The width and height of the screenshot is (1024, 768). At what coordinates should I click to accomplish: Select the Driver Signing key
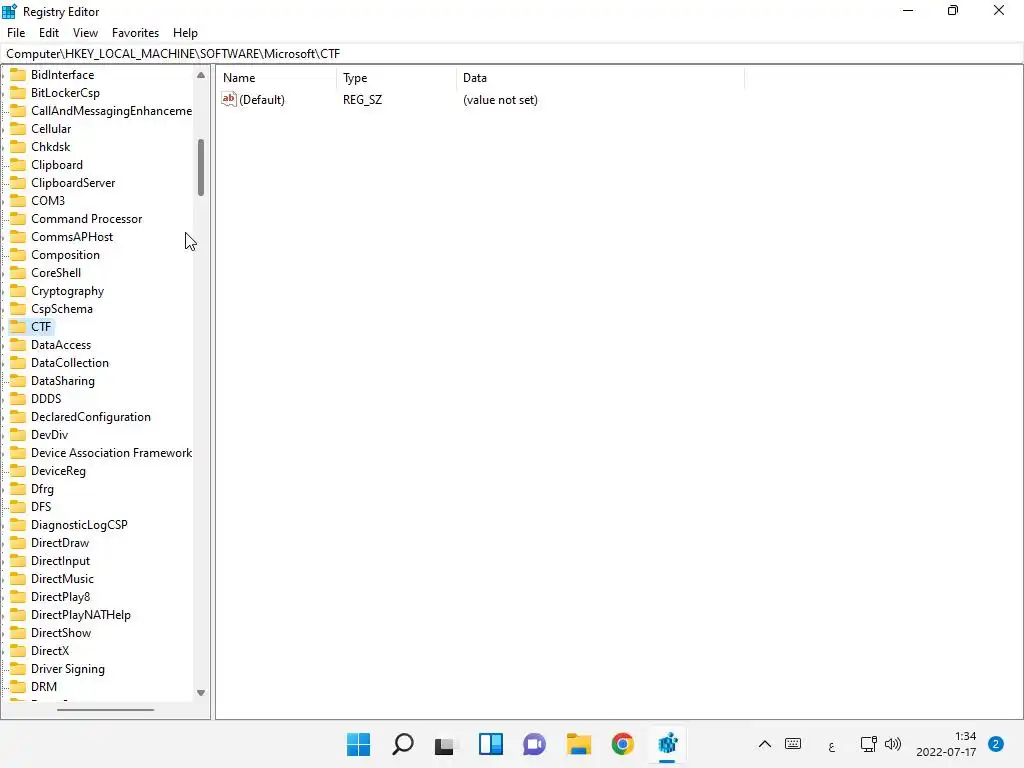pyautogui.click(x=68, y=669)
